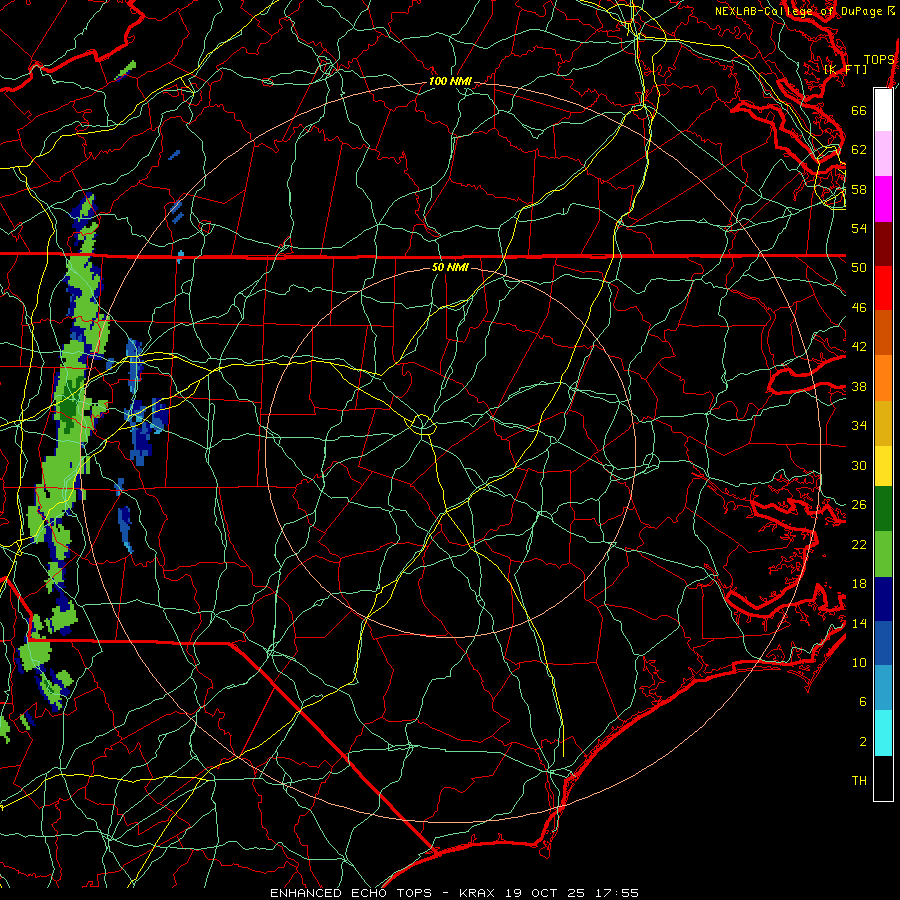900x900 pixels.
Task: Click the light blue legend swatch
Action: [x=883, y=688]
